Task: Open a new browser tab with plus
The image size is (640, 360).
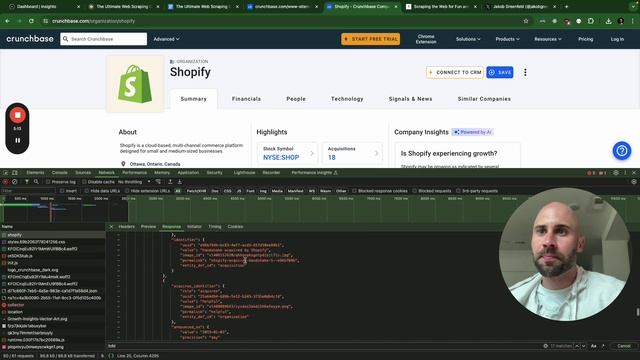Action: point(566,7)
